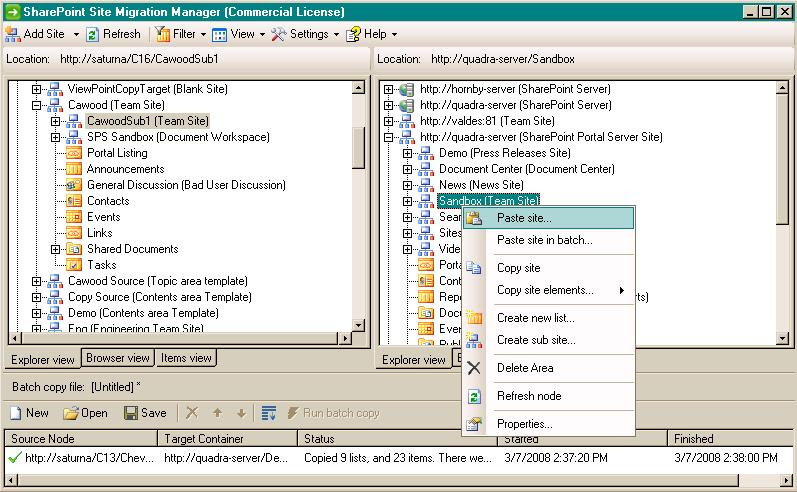Open the Add Site dropdown arrow

coord(76,35)
